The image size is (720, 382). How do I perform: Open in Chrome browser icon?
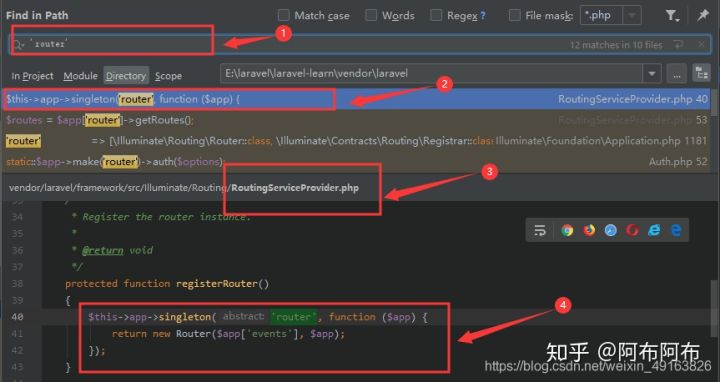coord(567,230)
